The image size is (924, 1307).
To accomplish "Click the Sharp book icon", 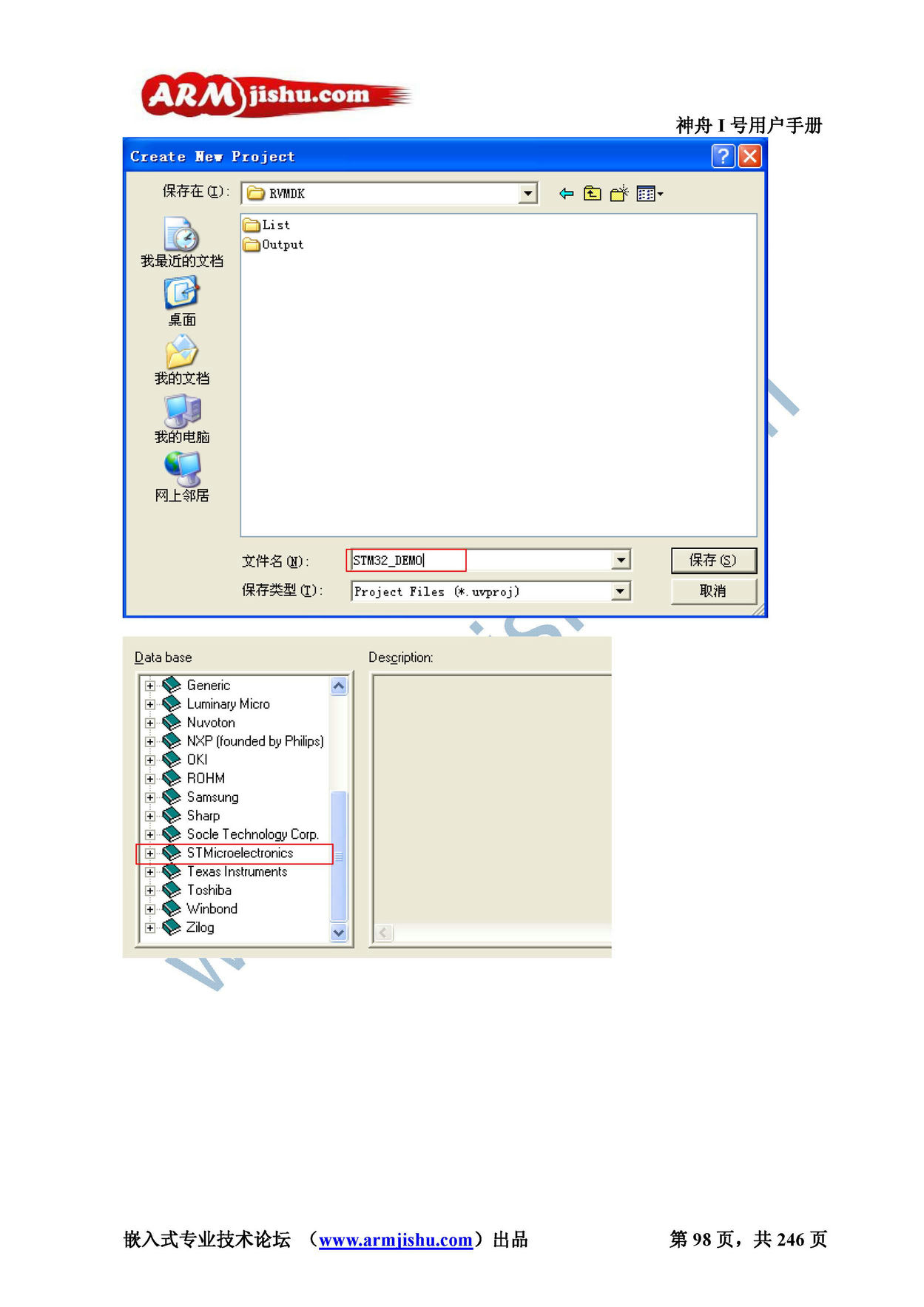I will [172, 815].
